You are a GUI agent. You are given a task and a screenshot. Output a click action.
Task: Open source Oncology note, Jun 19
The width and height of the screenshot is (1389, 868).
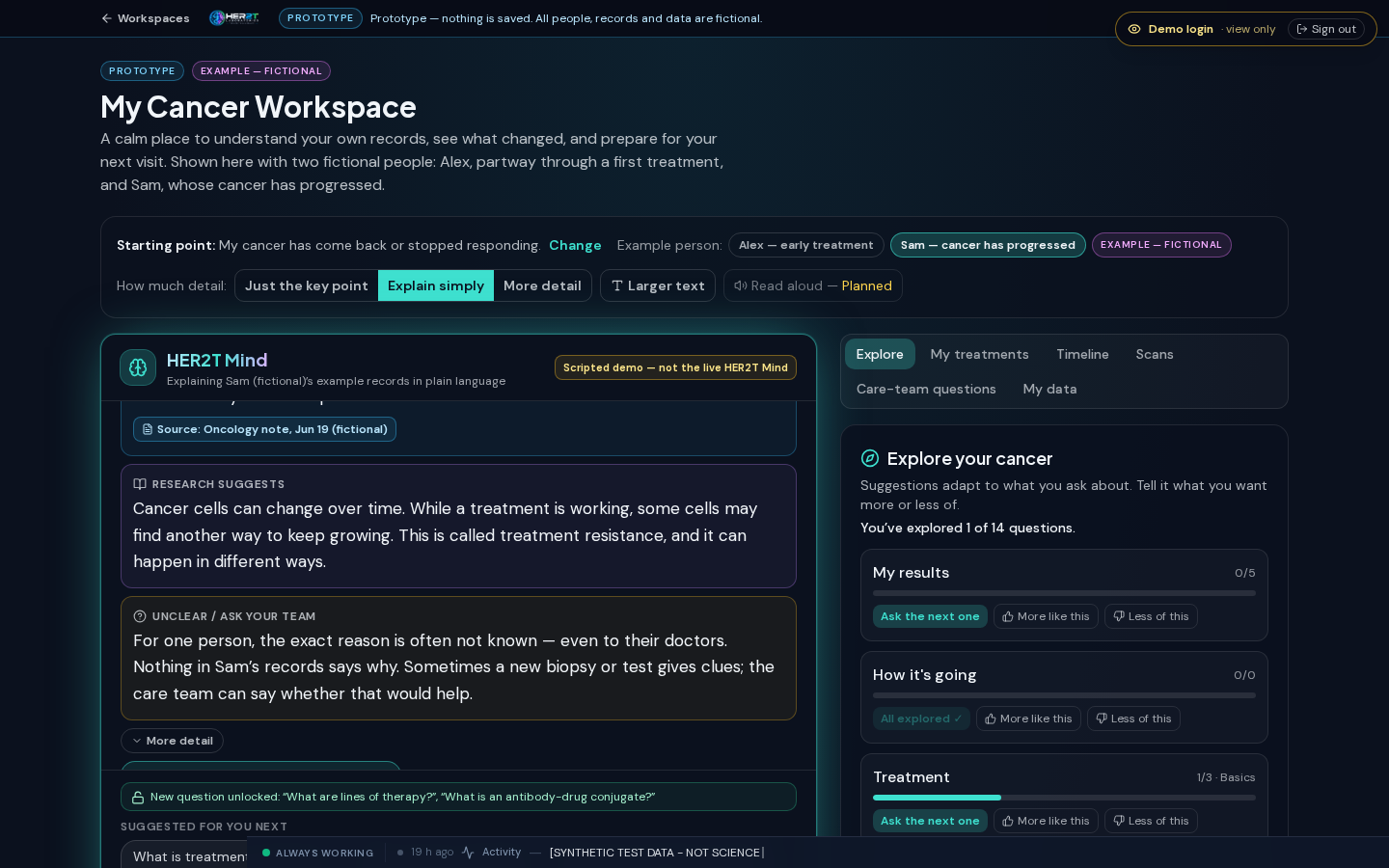[x=264, y=429]
